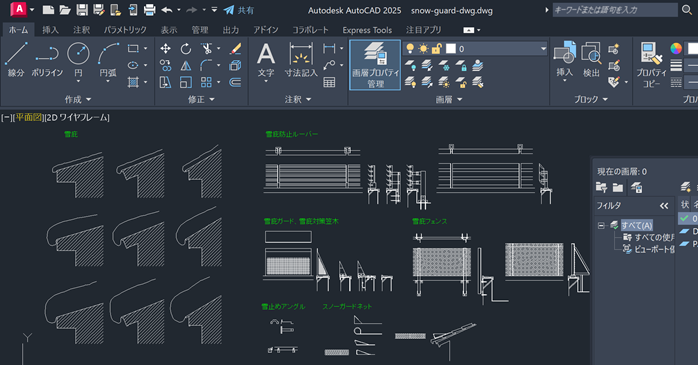Insert a table via the table icon

pos(329,82)
